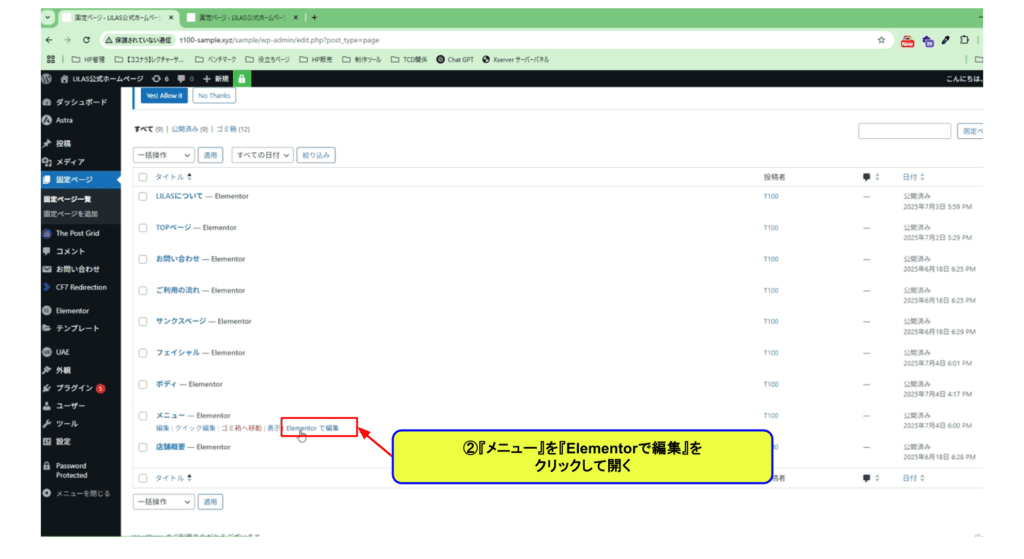Open a new browser tab with plus
This screenshot has height=559, width=1024.
[314, 18]
